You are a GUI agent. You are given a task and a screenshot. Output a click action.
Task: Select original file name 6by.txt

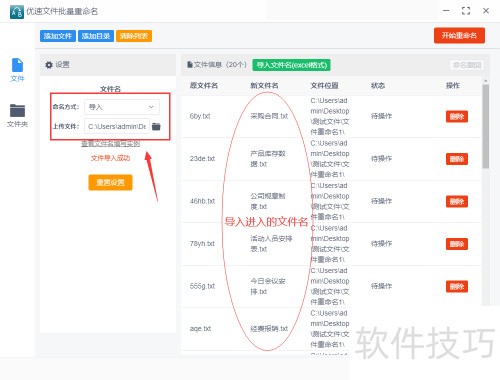[200, 116]
